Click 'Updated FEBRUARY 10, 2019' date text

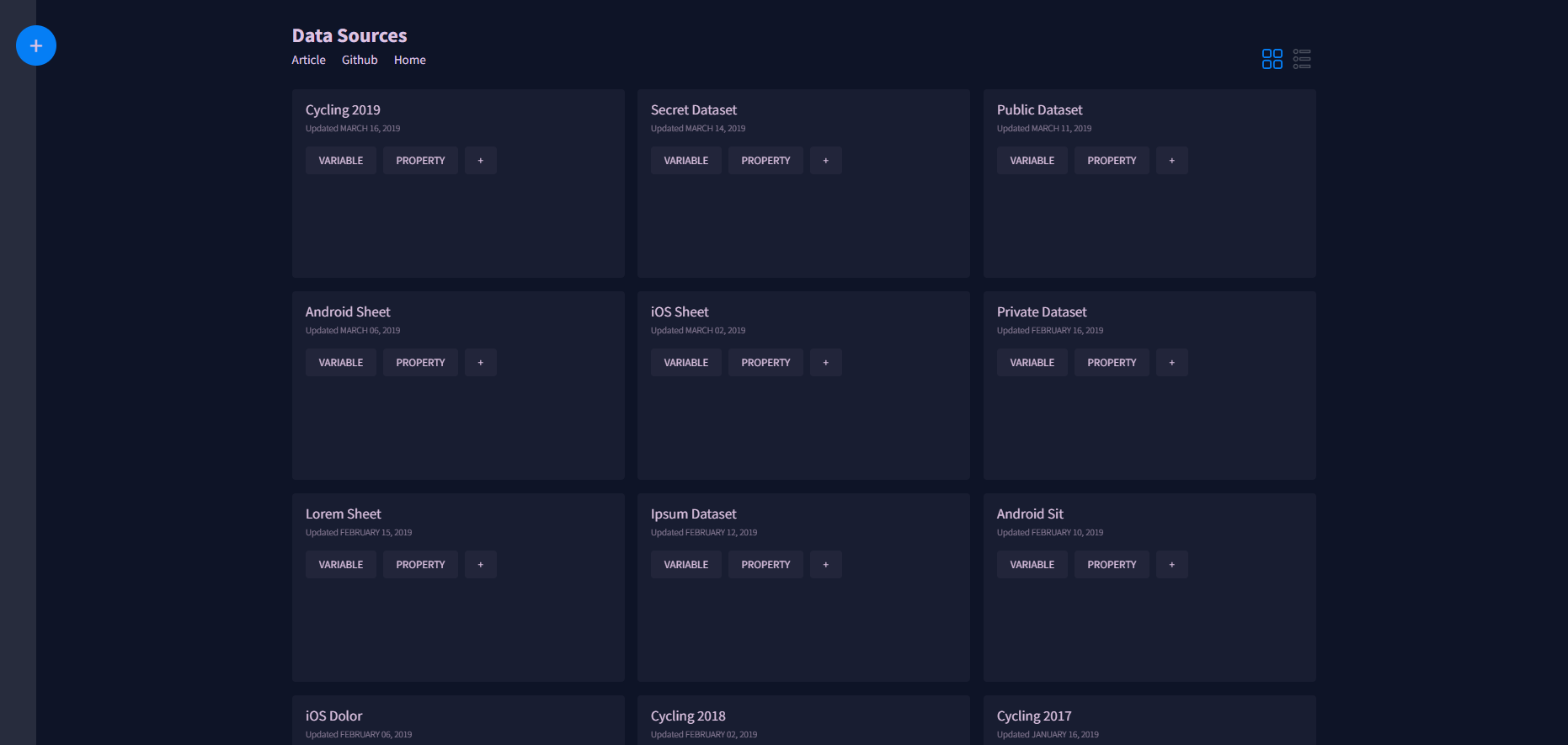click(1050, 533)
